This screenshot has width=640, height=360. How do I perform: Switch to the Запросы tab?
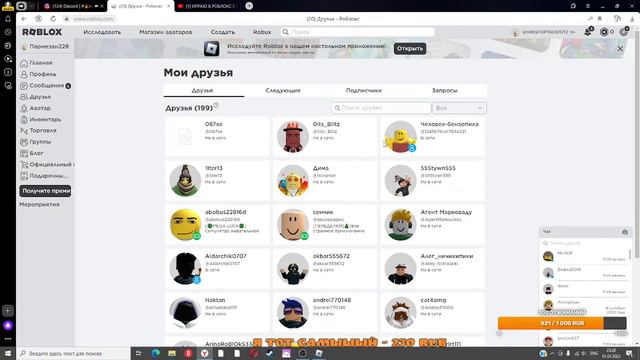click(x=444, y=90)
